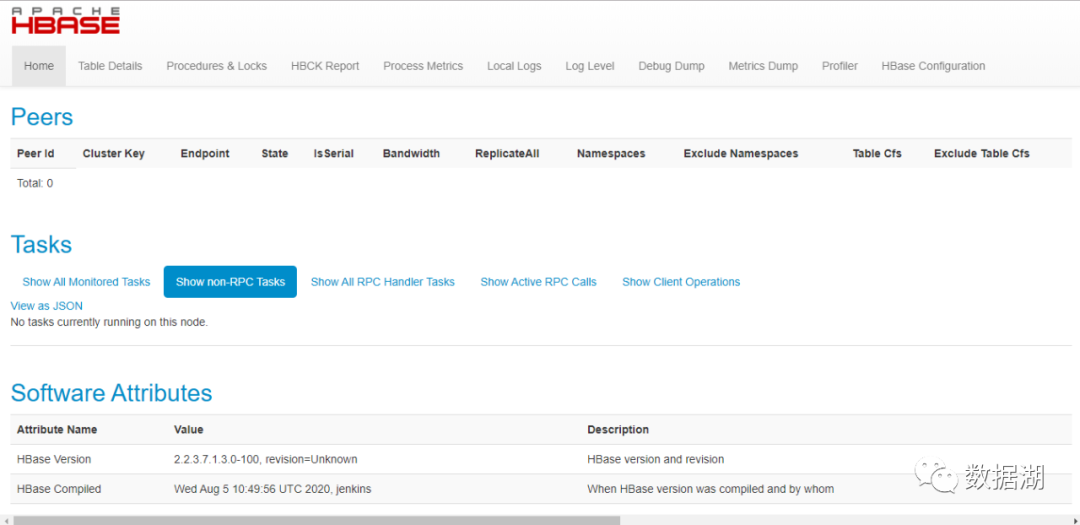Screen dimensions: 1080x525
Task: Click the Namespaces column header
Action: 611,154
